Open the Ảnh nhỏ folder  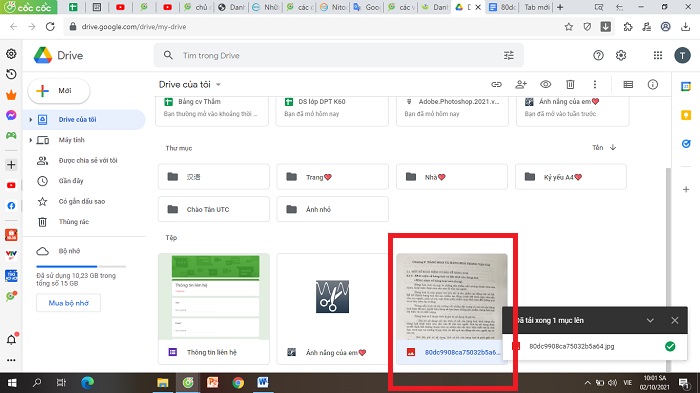333,209
